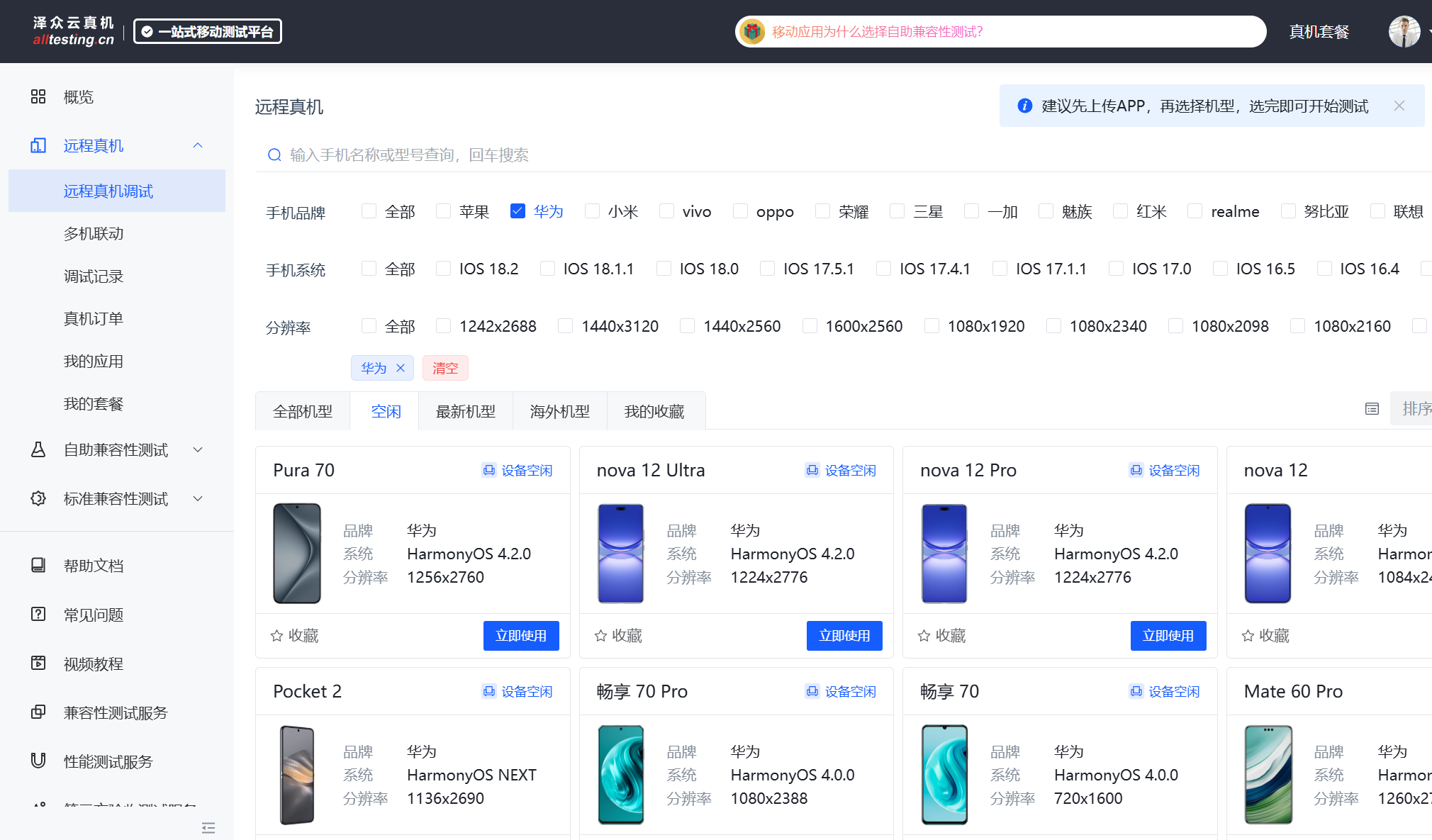
Task: Open the 排序 sort dropdown
Action: [x=1411, y=408]
